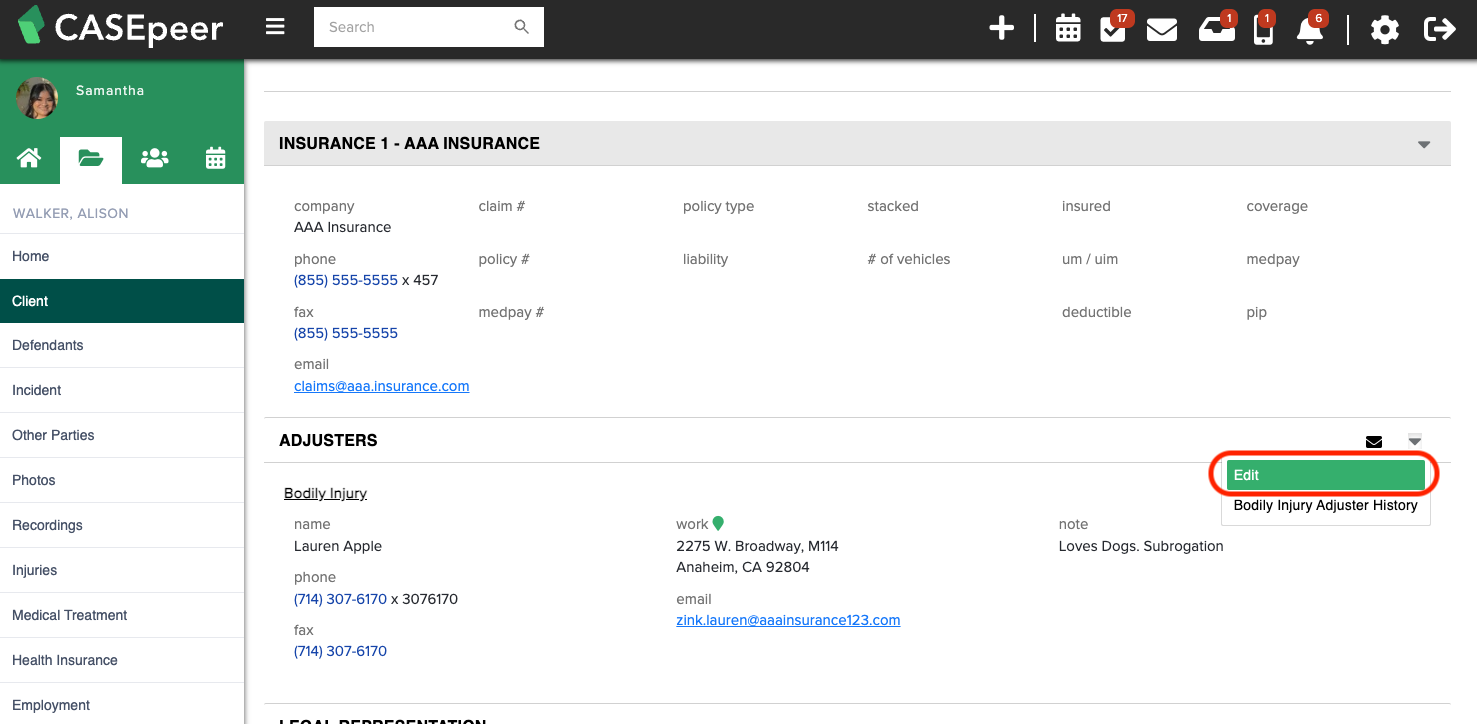Open the notifications bell icon

pos(1309,29)
